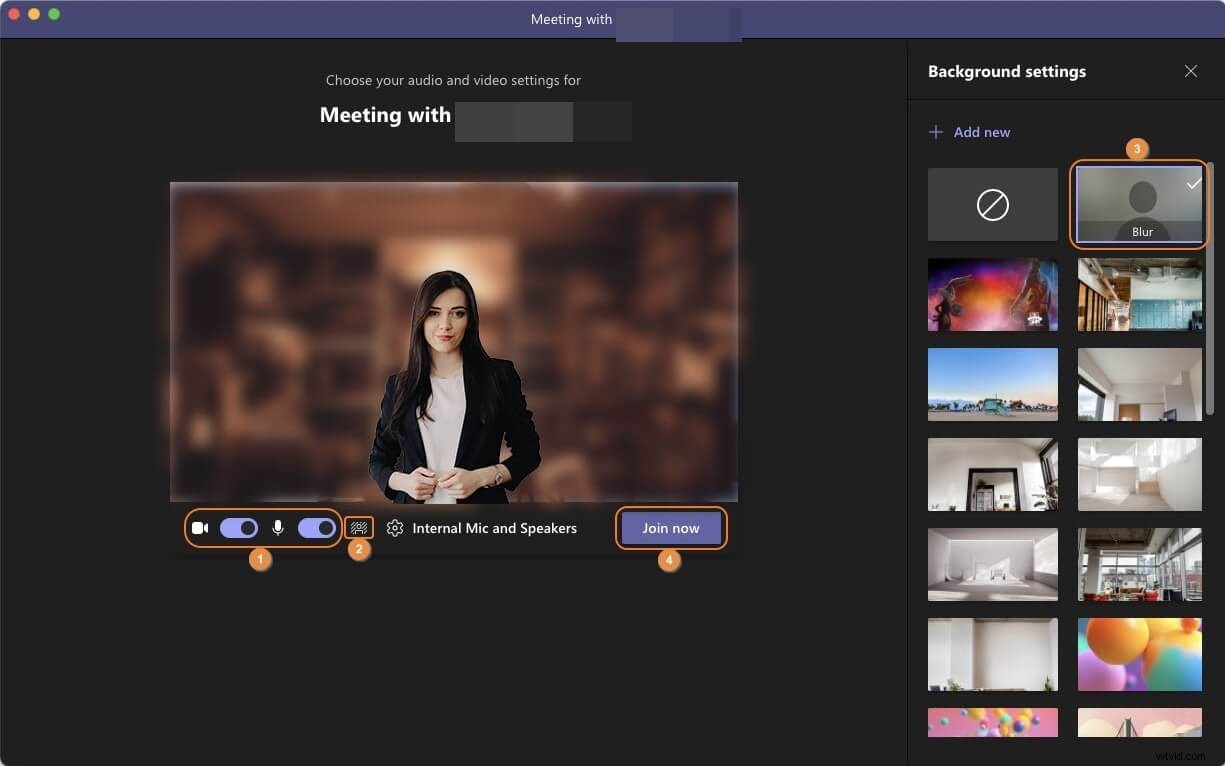Select the industrial office loft background
Viewport: 1225px width, 766px height.
[x=1140, y=294]
